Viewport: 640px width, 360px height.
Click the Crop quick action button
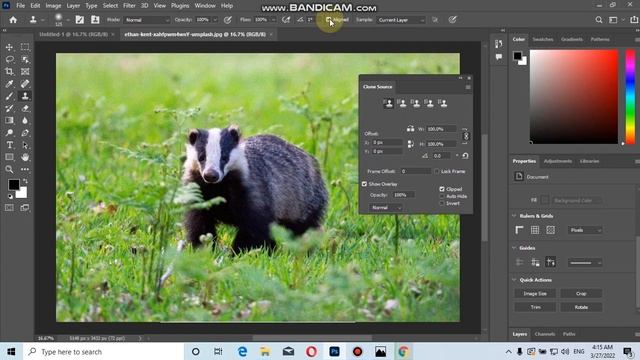[x=581, y=293]
